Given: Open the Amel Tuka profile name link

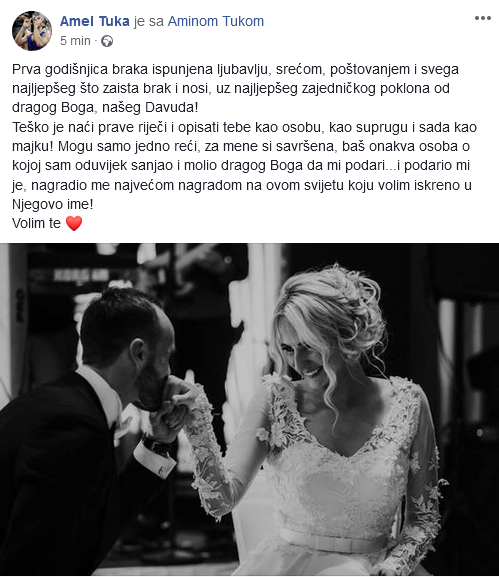Looking at the screenshot, I should [x=95, y=21].
